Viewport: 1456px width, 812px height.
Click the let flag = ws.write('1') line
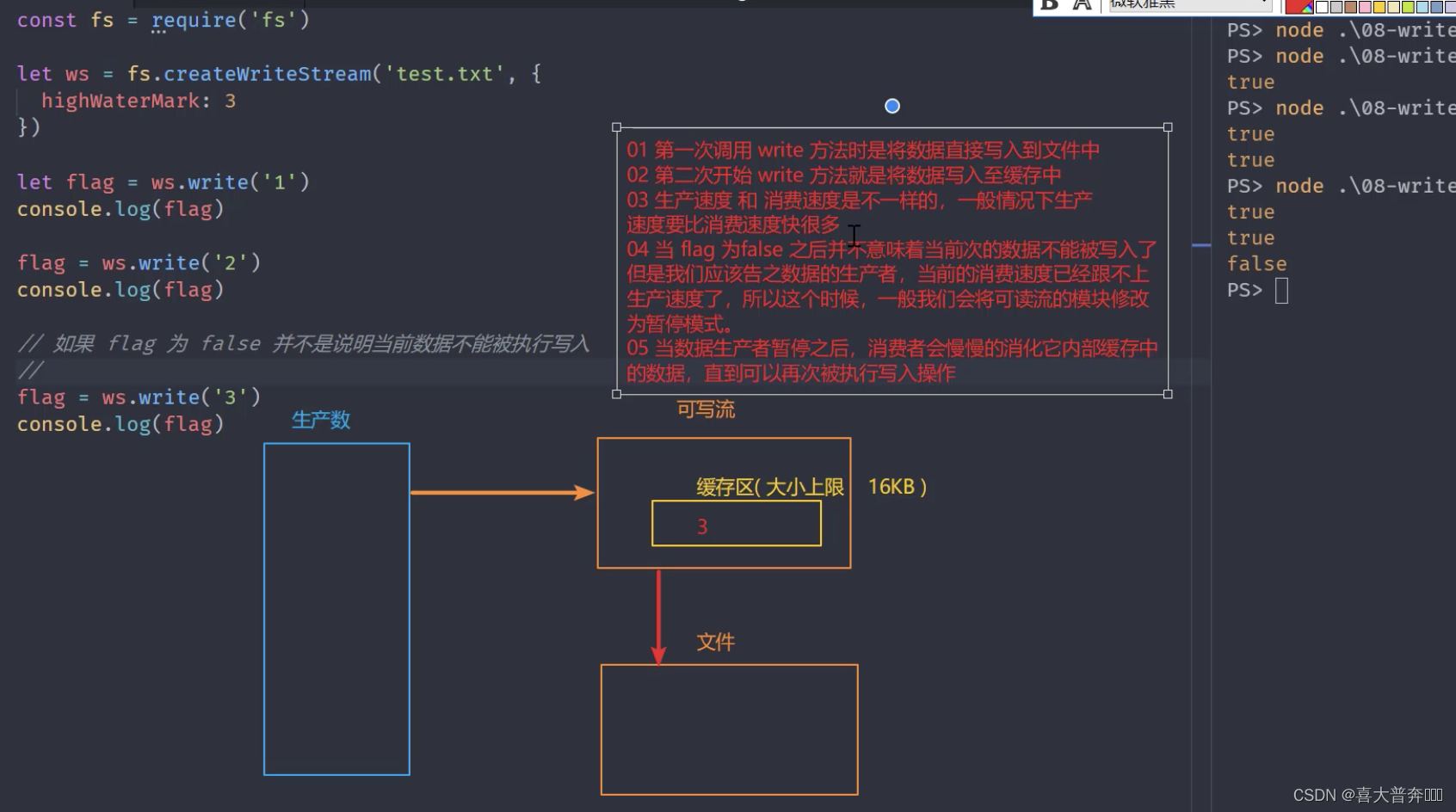pos(163,182)
